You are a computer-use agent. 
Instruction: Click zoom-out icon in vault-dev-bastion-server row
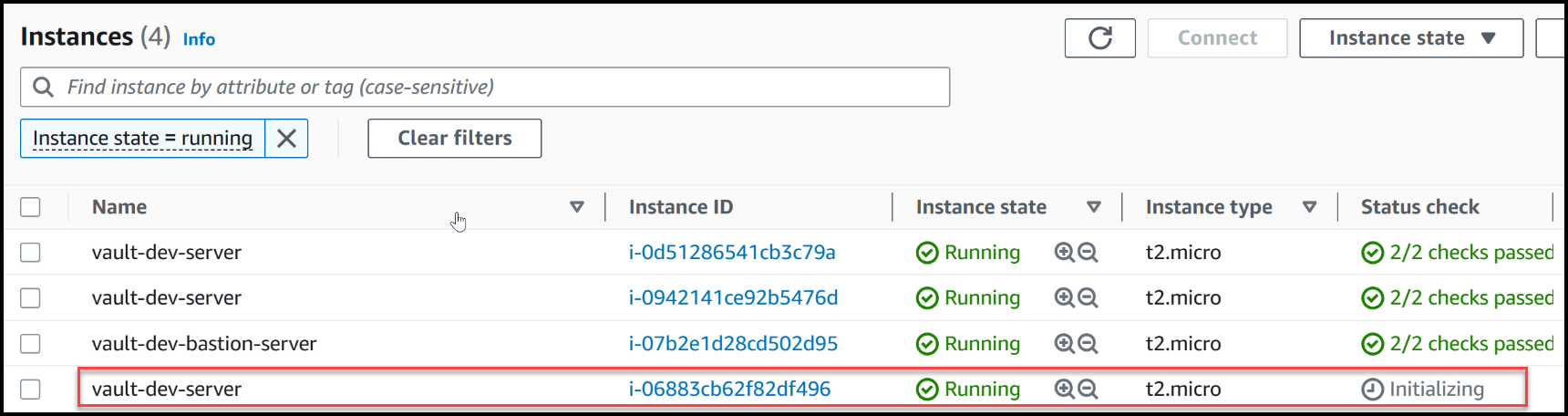click(1088, 344)
